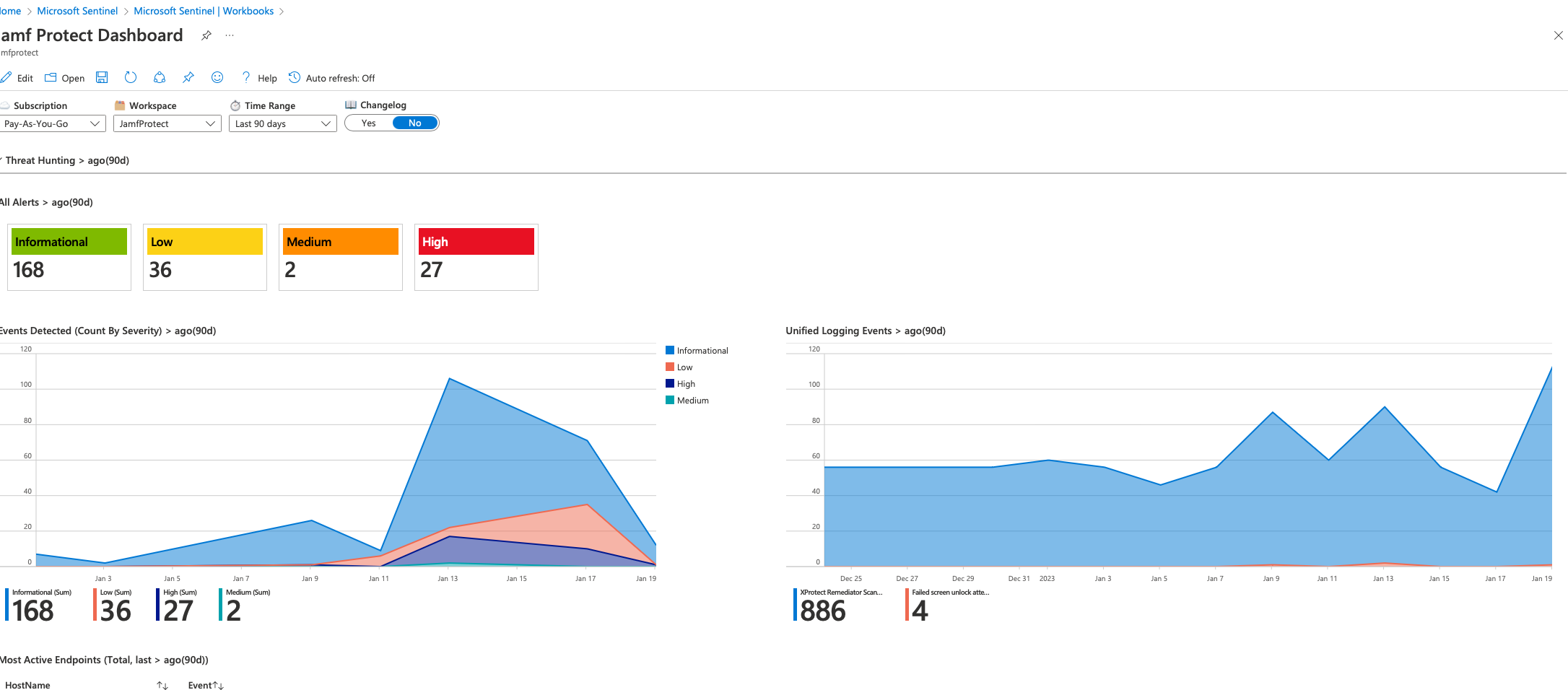Click the High (Sum) 27 summary
Viewport: 1568px width, 690px height.
tap(177, 605)
